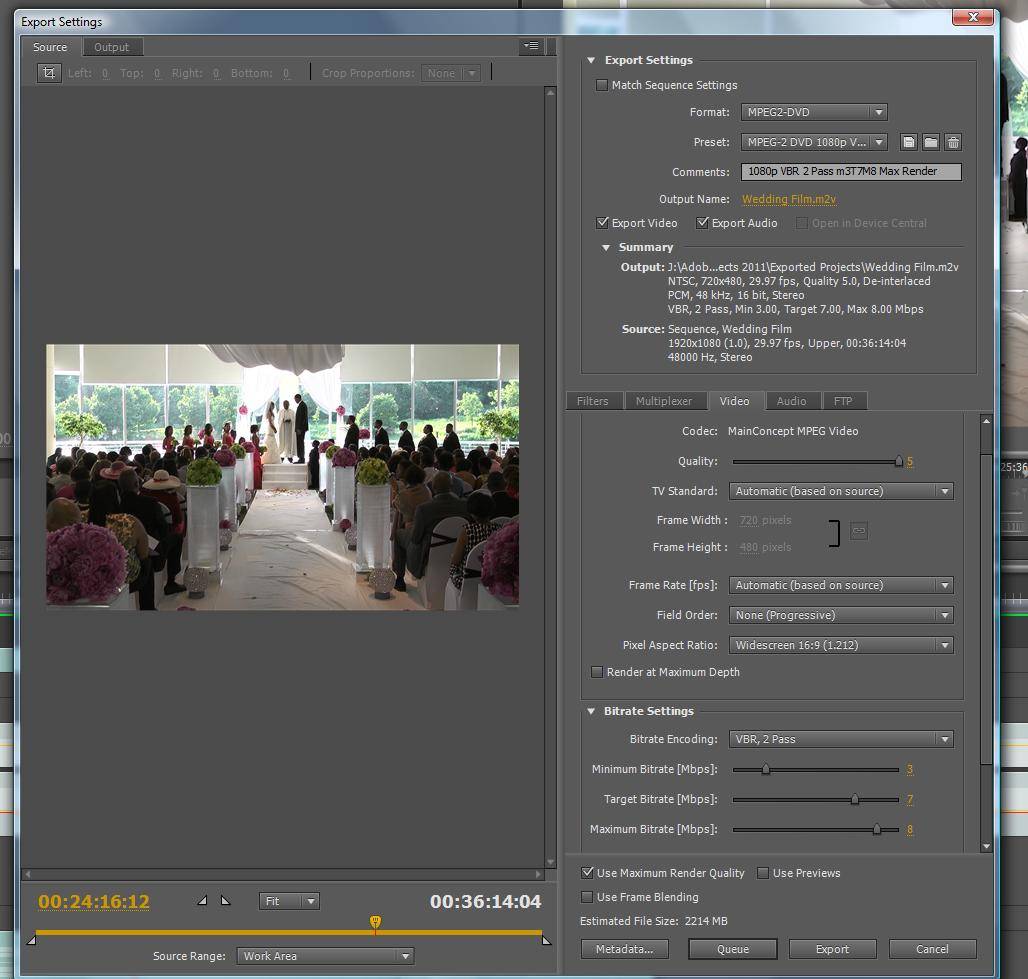Select the Video tab
This screenshot has width=1028, height=979.
734,401
